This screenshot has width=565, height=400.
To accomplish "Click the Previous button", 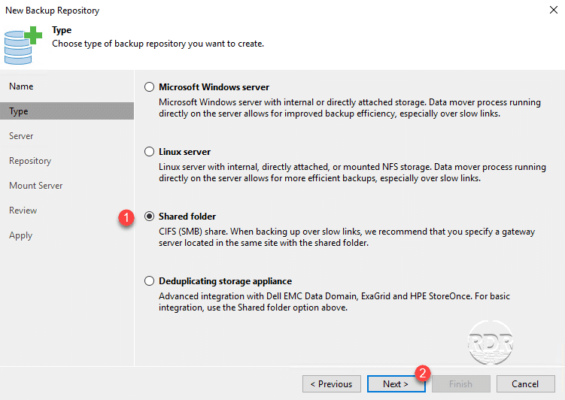I will coord(332,384).
